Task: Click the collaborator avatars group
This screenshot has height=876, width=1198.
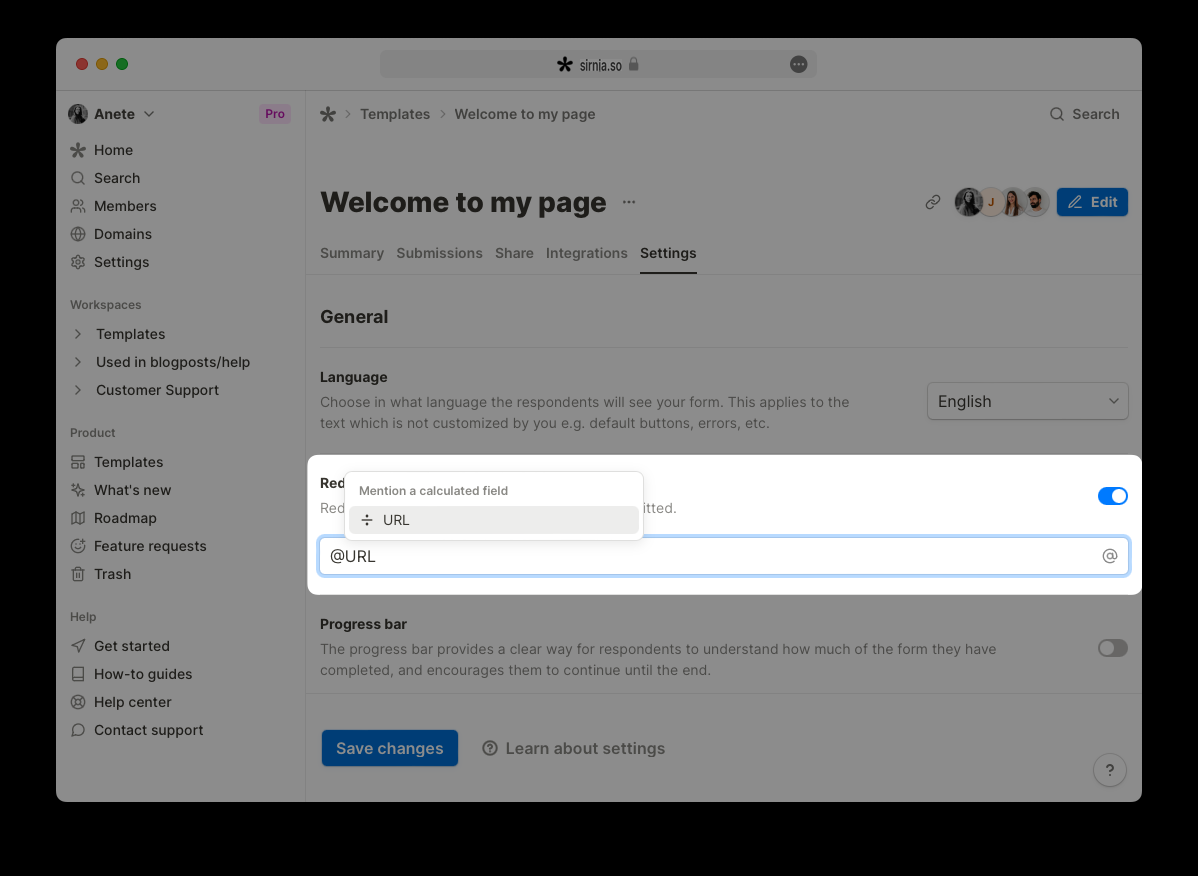Action: [1002, 202]
